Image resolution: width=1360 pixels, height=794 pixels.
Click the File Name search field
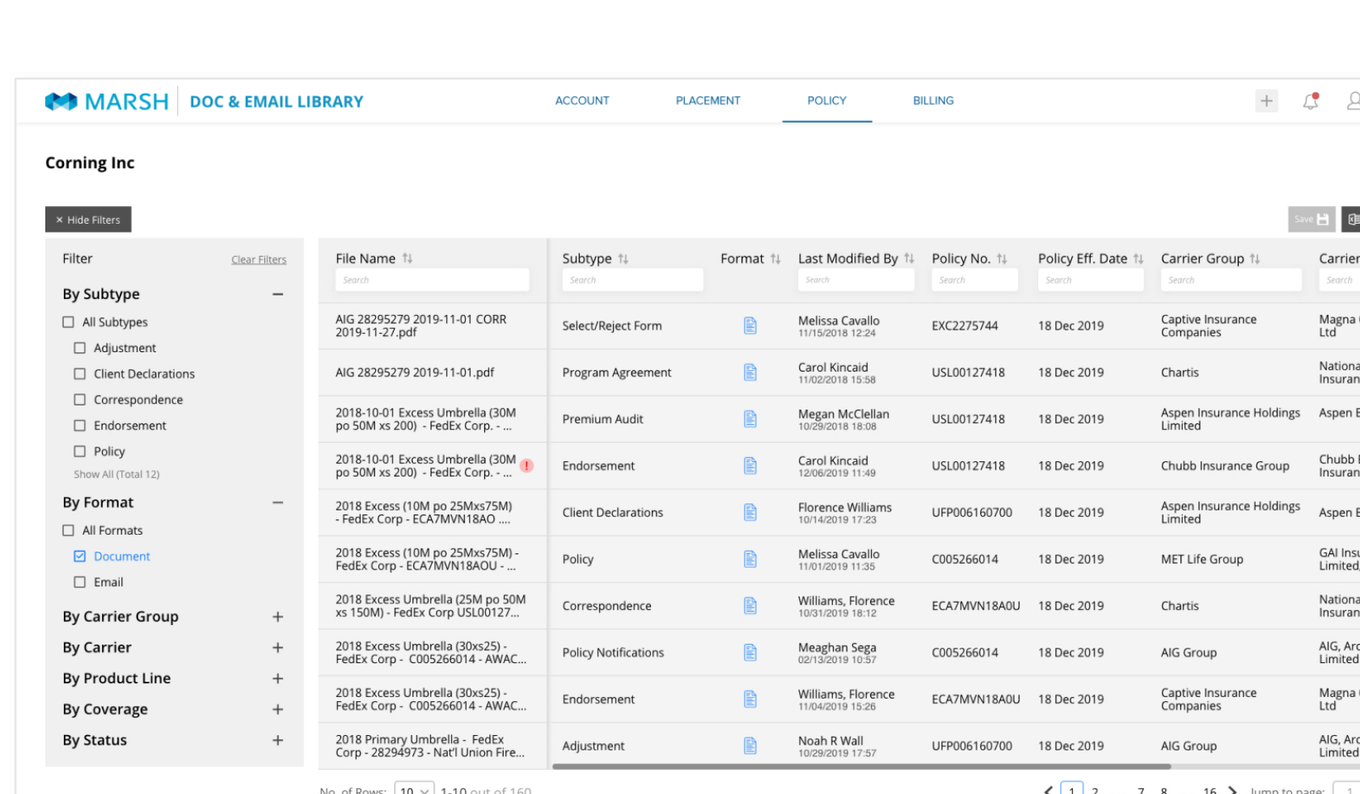[432, 280]
